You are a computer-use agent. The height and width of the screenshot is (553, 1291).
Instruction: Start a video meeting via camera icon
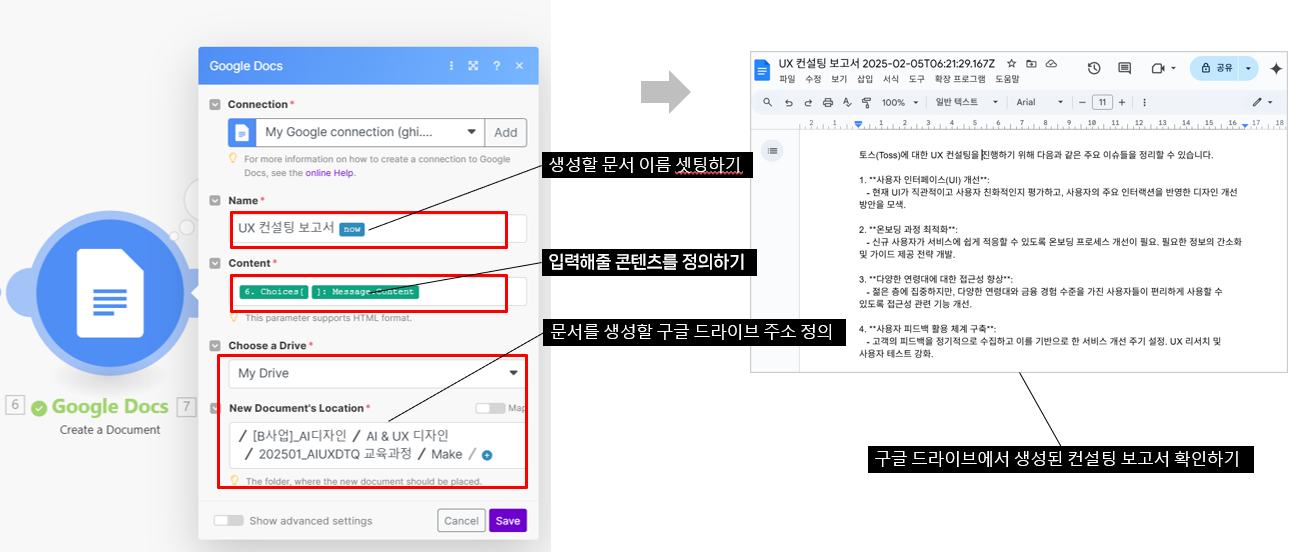1158,68
